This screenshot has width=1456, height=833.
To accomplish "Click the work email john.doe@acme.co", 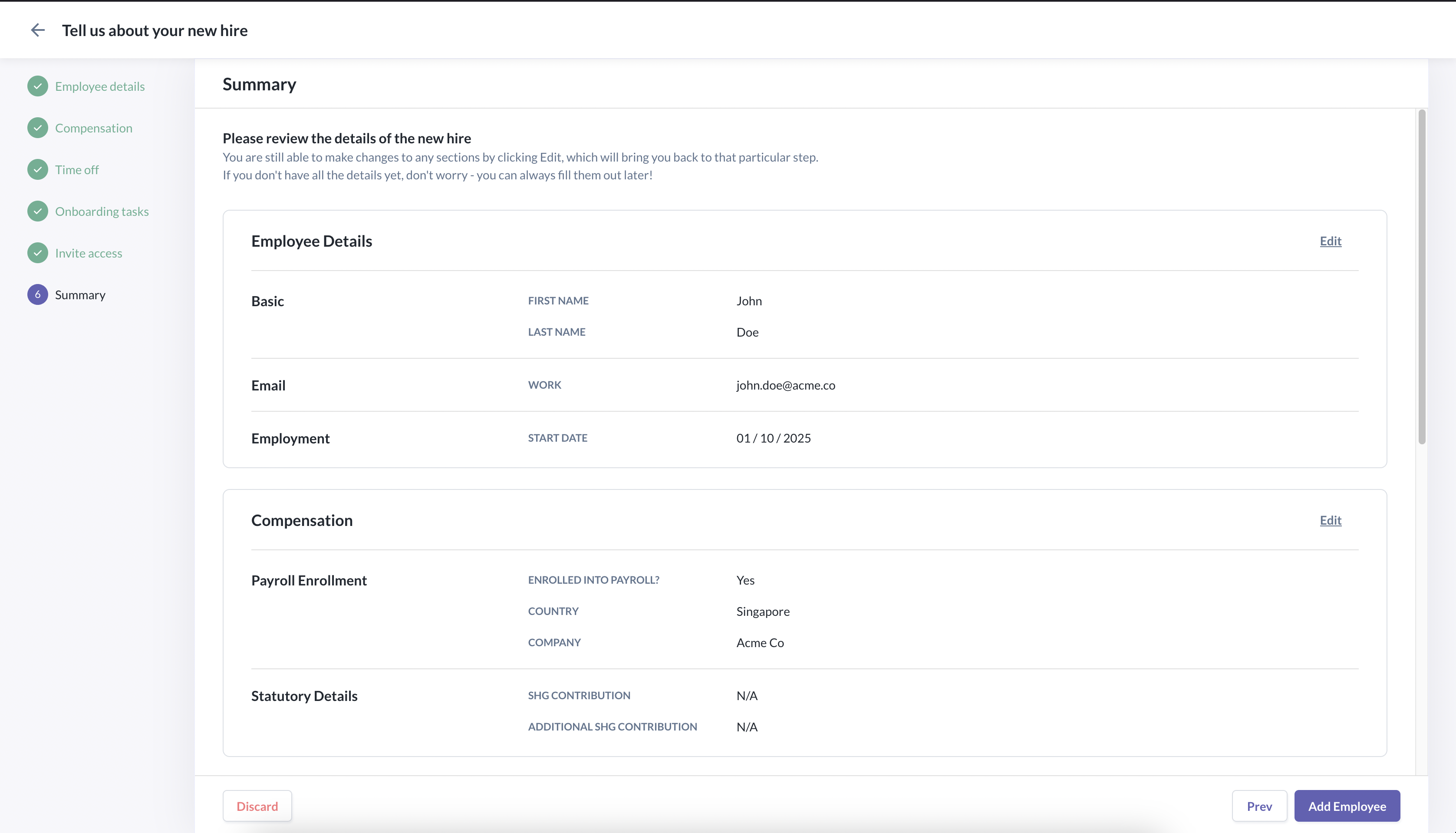I will click(x=785, y=385).
